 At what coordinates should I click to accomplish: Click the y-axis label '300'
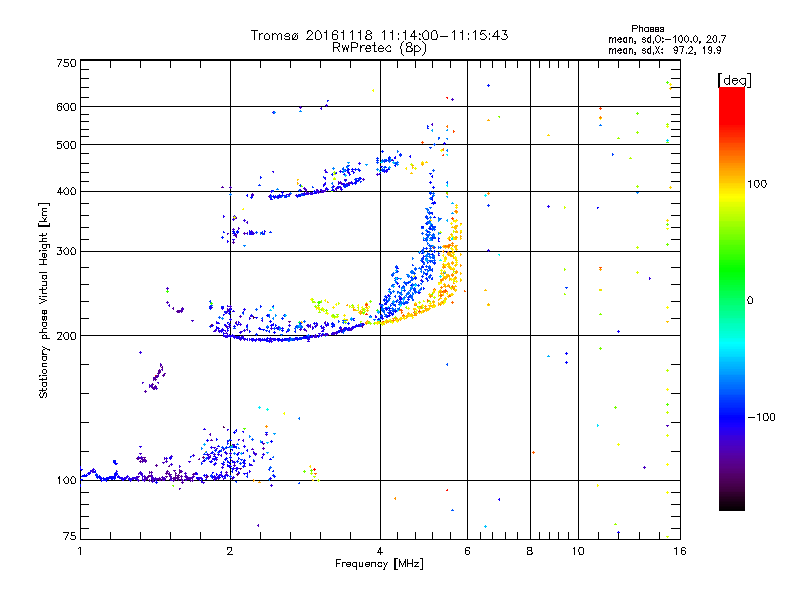pyautogui.click(x=67, y=251)
